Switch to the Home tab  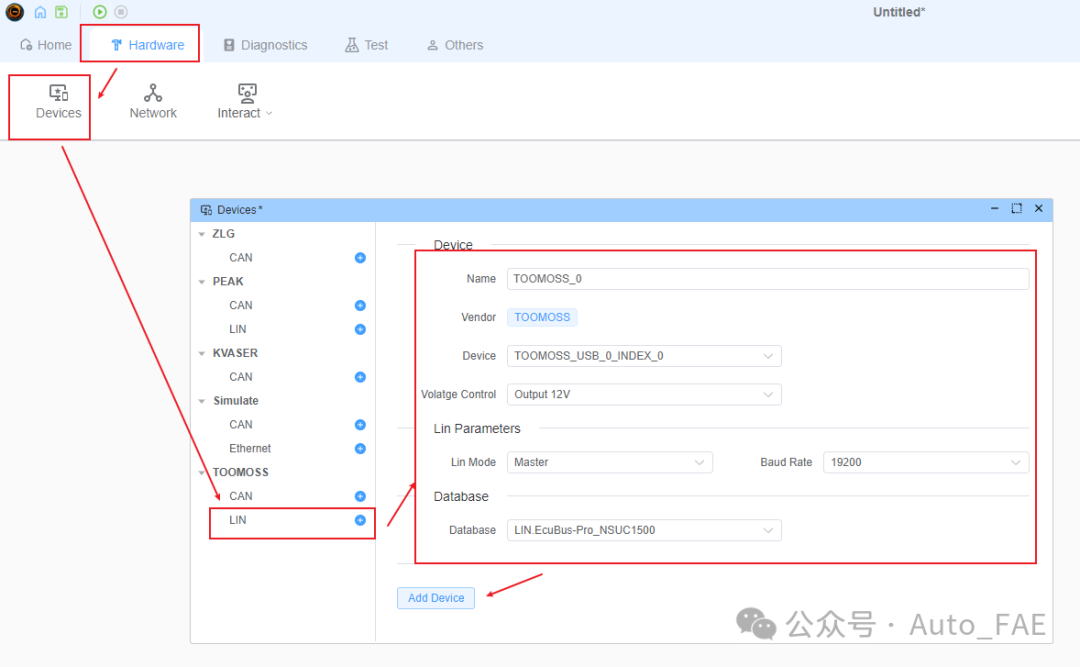[45, 45]
